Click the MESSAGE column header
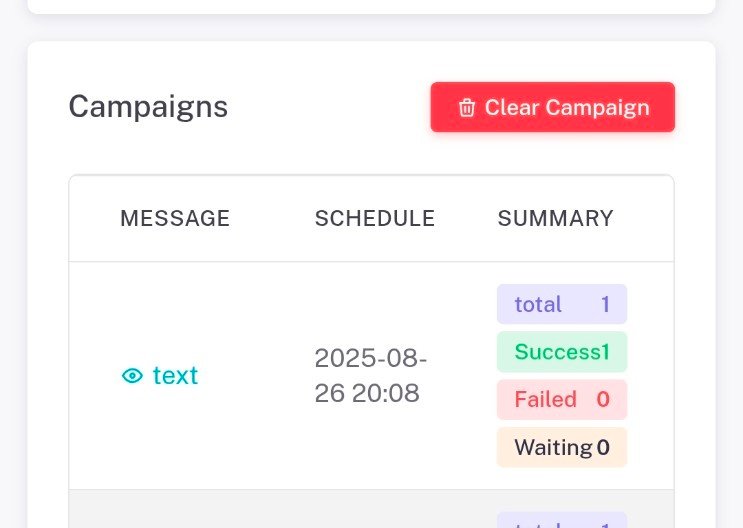743x528 pixels. [x=175, y=218]
